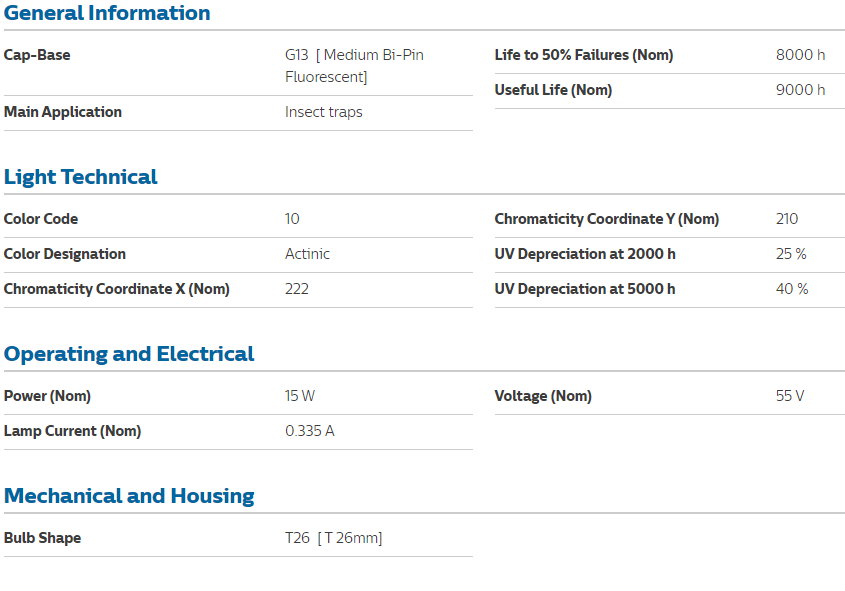Select the G13 Medium Bi-Pin Fluorescent value
Viewport: 845px width, 591px height.
(x=354, y=66)
